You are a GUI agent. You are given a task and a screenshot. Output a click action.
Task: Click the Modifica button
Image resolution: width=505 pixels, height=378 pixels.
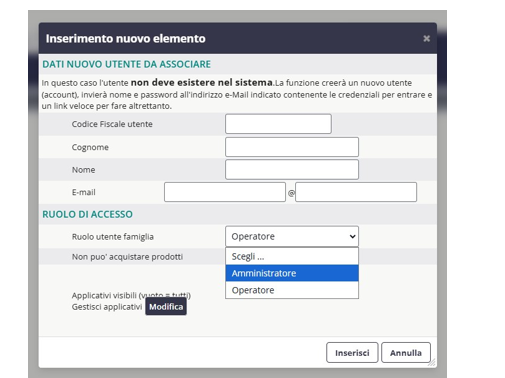166,307
